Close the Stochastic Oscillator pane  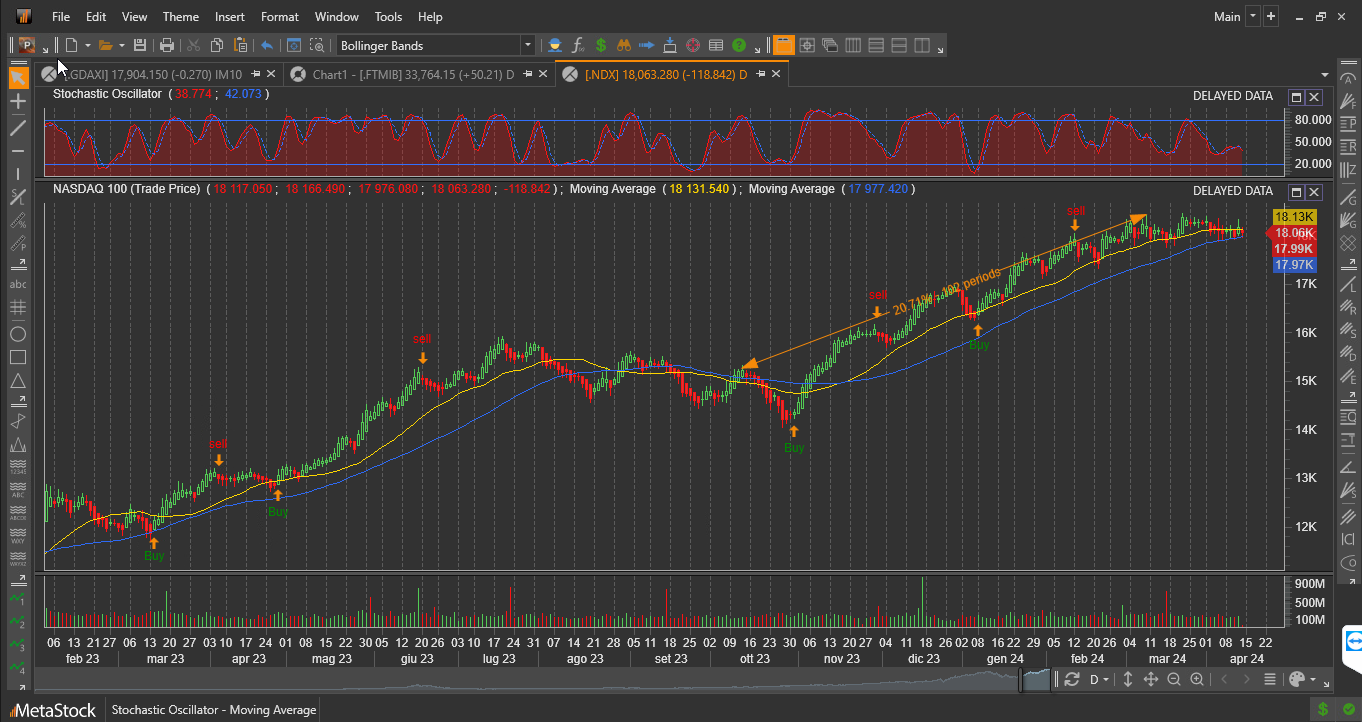tap(1314, 97)
